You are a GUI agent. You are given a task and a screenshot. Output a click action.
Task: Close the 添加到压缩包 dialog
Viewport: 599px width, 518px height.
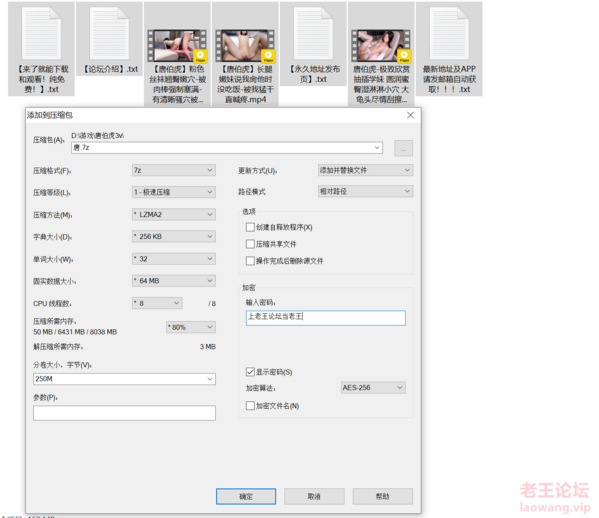410,115
